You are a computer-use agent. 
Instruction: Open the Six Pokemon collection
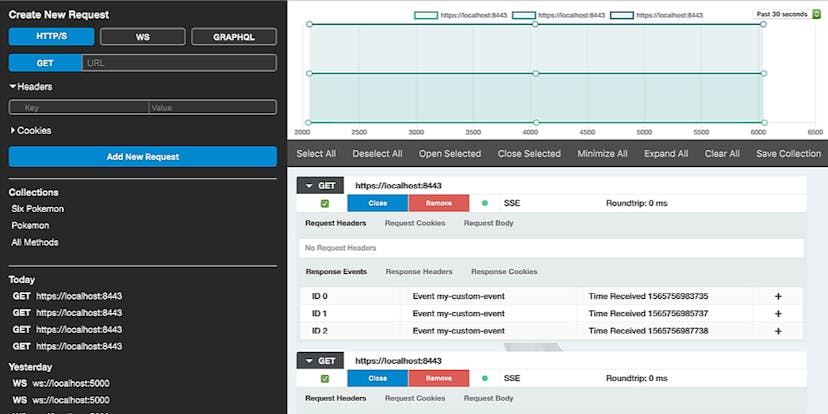pos(37,209)
